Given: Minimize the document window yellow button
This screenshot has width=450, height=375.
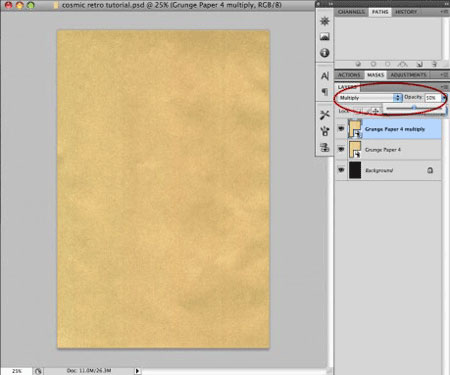Looking at the screenshot, I should click(19, 5).
